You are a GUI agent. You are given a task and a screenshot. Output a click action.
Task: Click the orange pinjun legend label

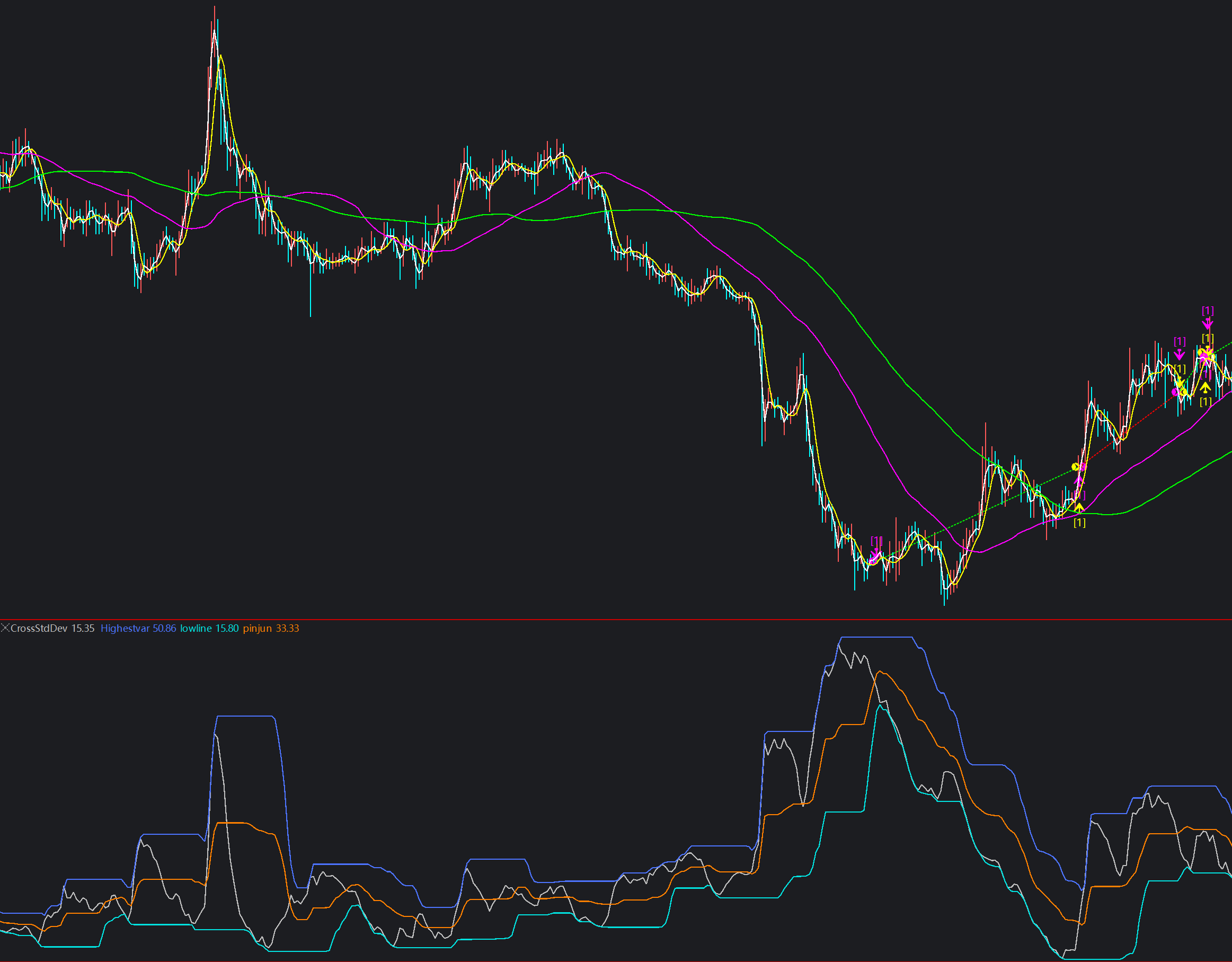pos(257,628)
